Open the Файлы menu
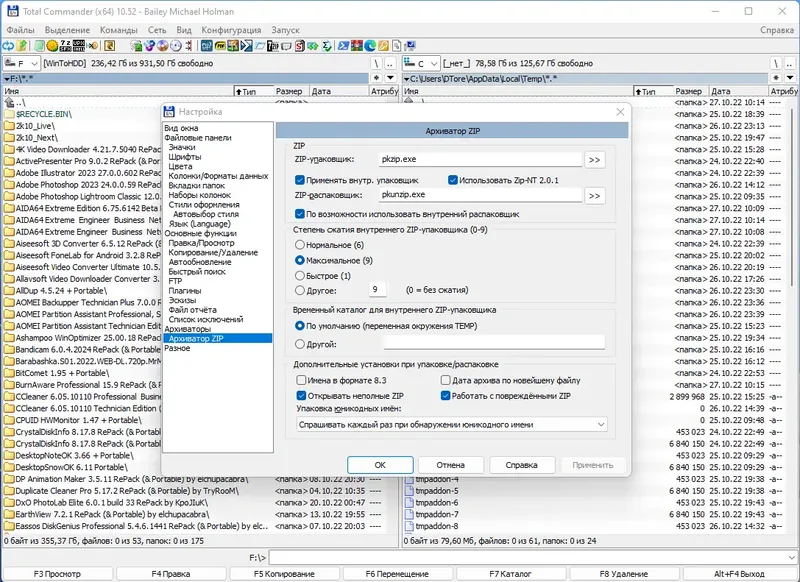Viewport: 800px width, 582px height. (20, 30)
